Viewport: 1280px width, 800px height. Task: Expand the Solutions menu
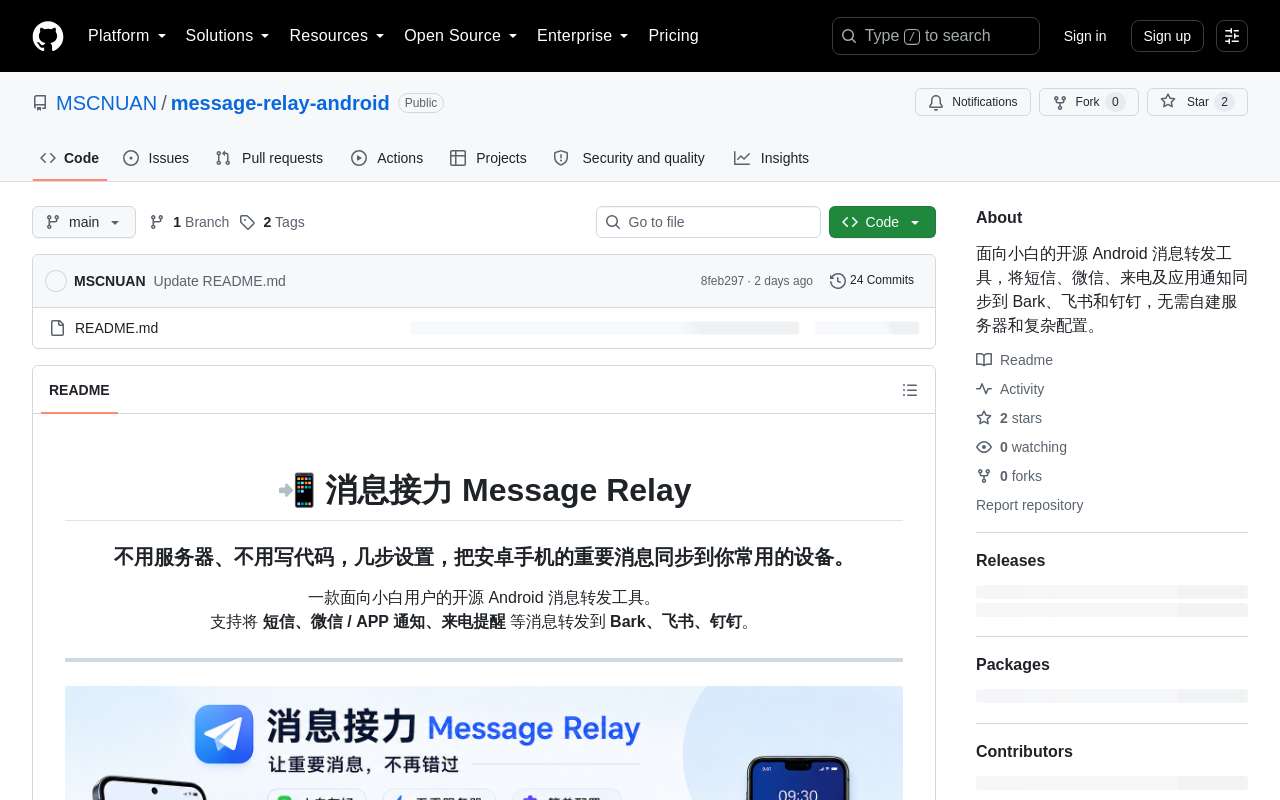pos(228,36)
